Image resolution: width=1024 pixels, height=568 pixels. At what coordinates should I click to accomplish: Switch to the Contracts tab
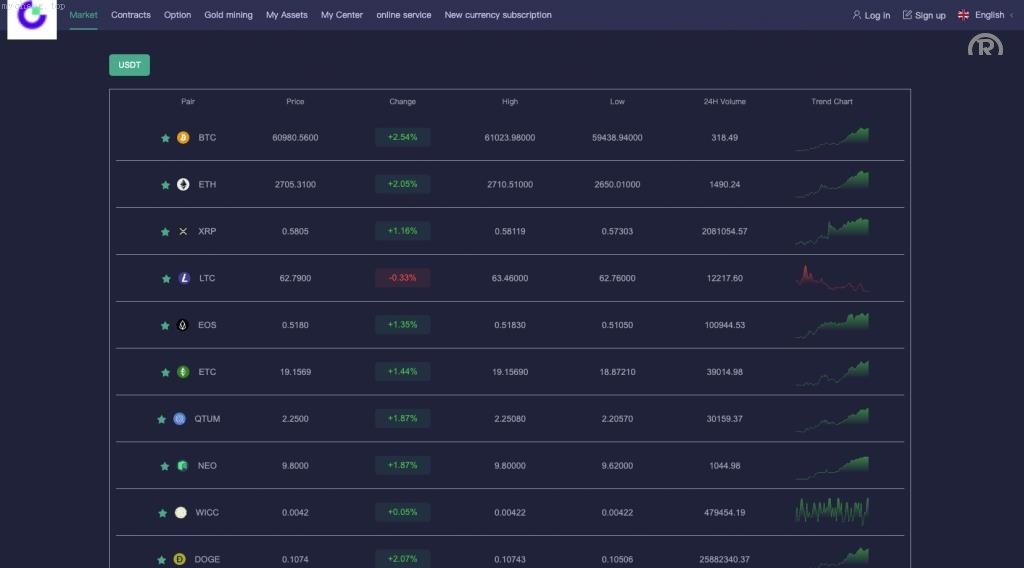[131, 15]
